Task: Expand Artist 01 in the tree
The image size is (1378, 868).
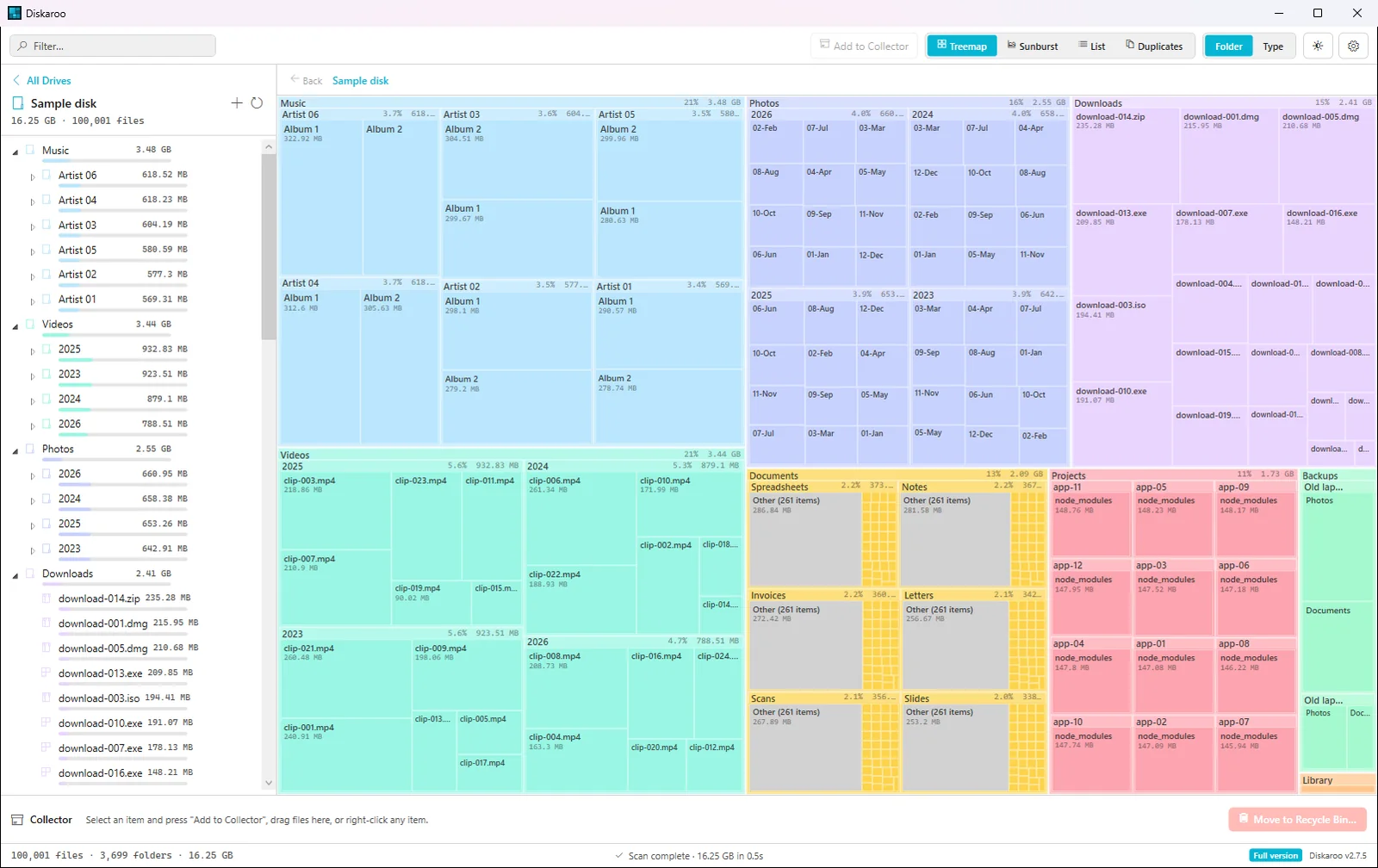Action: [x=33, y=301]
